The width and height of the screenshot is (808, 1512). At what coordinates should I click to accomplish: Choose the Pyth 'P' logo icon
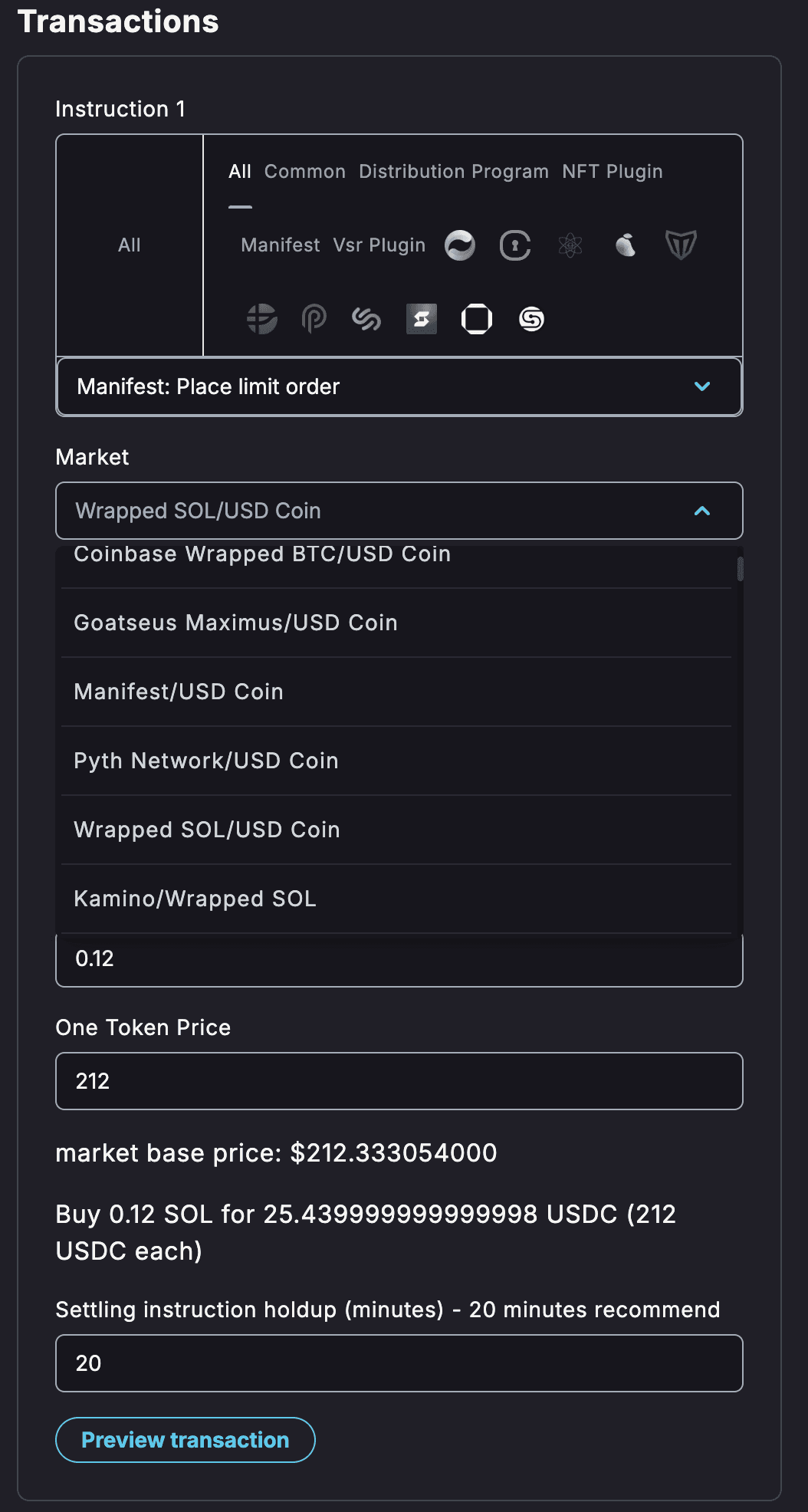(x=314, y=319)
